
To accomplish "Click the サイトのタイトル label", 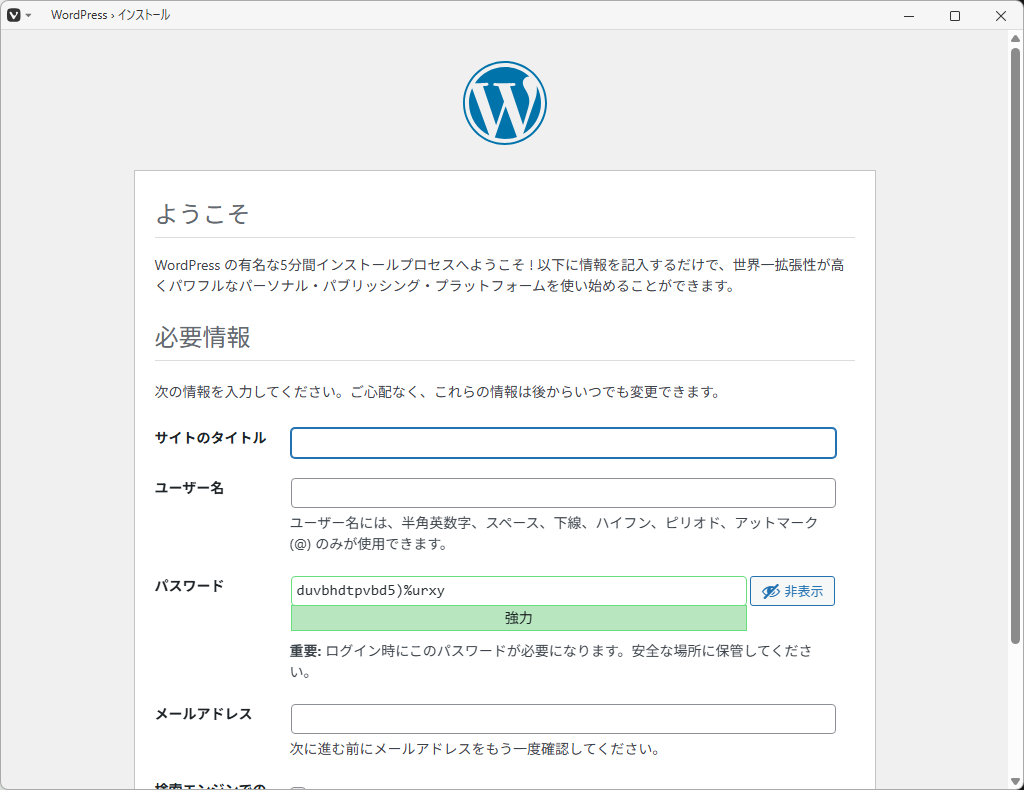I will coord(210,438).
